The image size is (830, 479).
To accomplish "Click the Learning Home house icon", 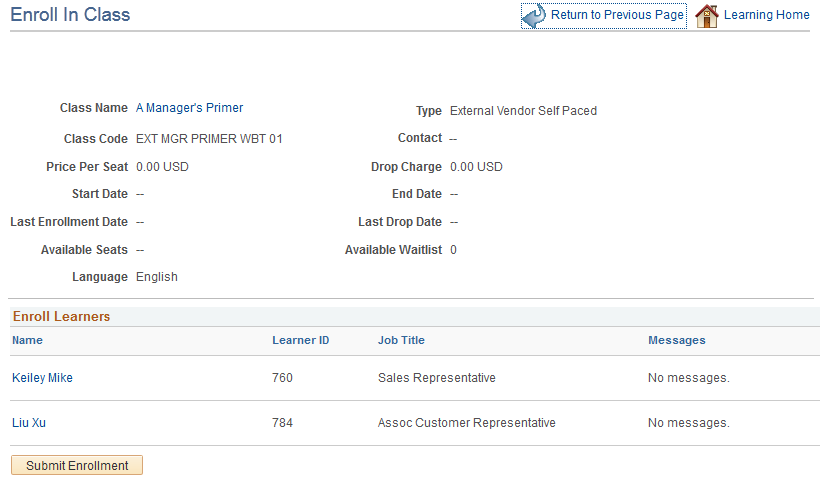I will [707, 15].
